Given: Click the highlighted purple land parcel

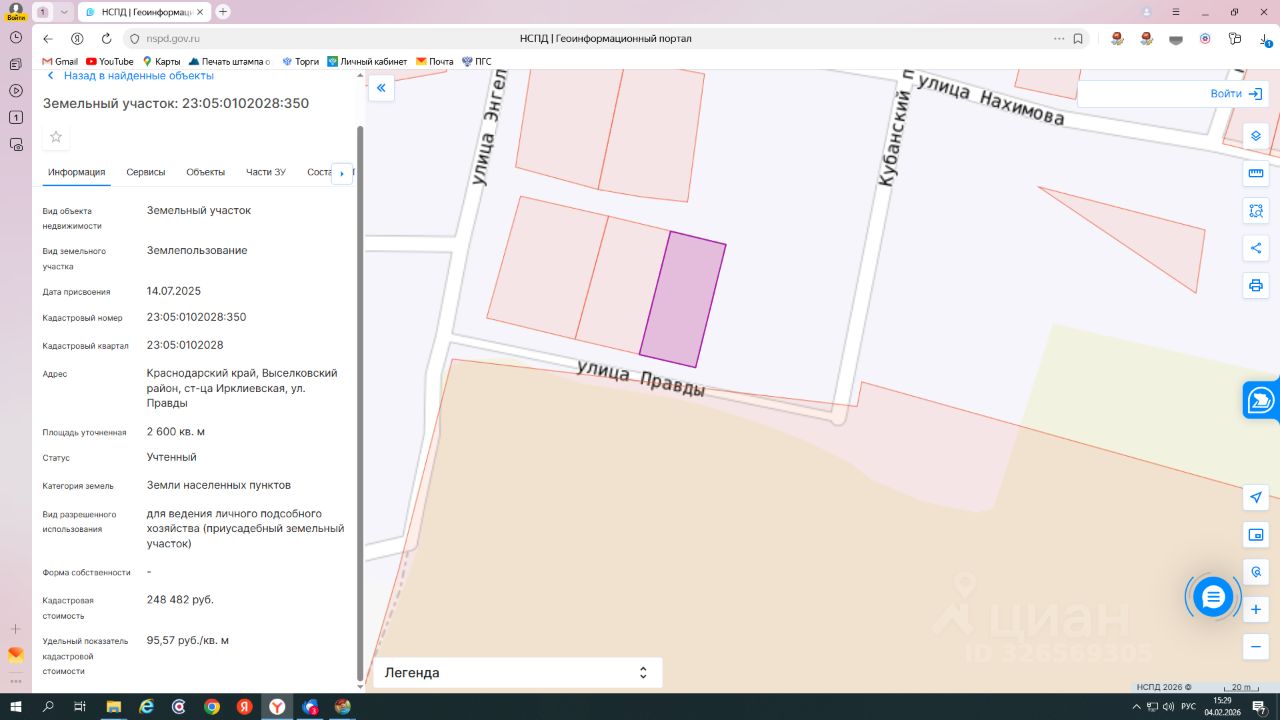Looking at the screenshot, I should coord(683,299).
